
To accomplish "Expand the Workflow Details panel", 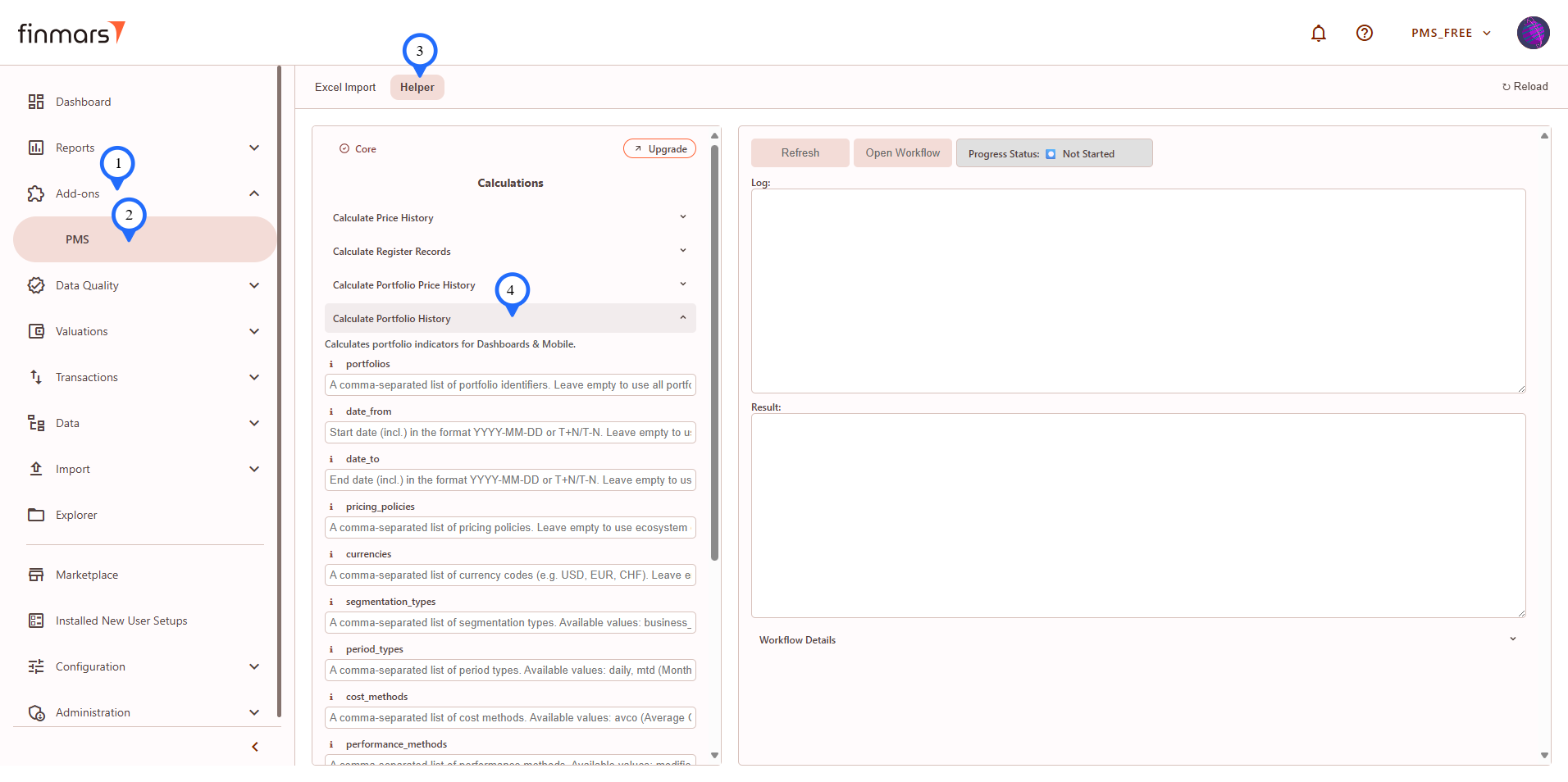I will coord(1513,639).
